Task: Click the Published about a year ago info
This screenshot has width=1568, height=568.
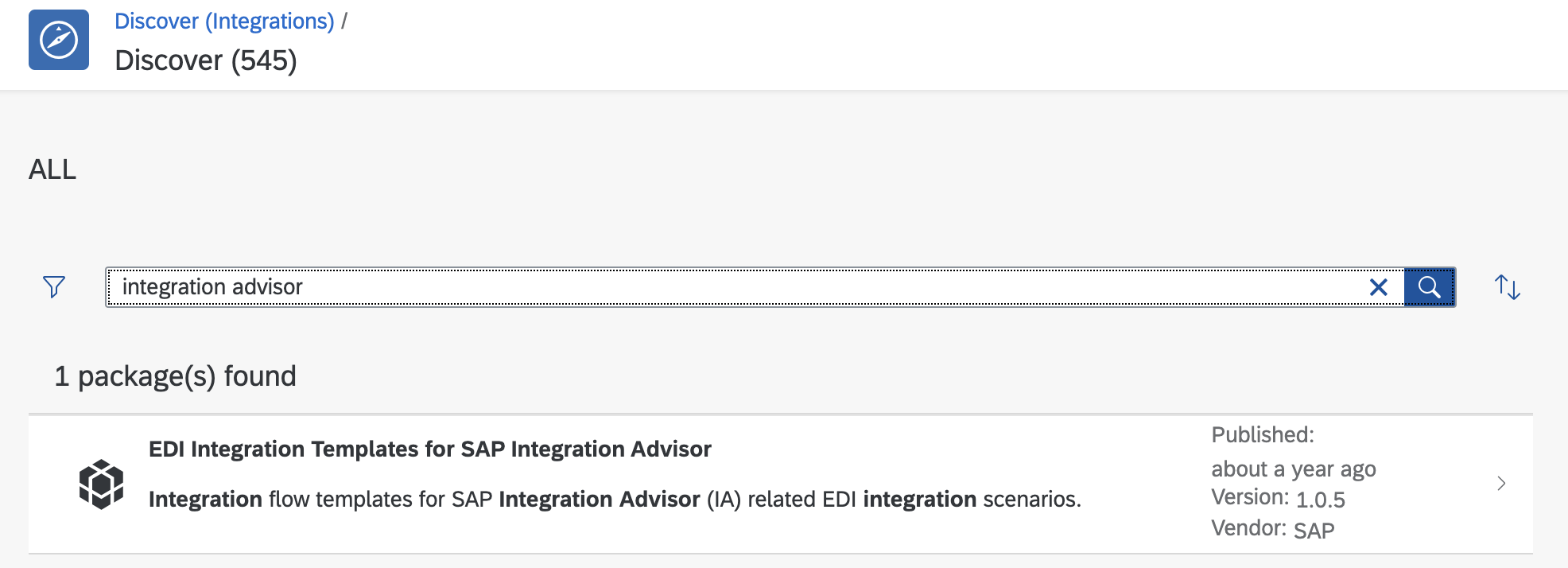Action: (1294, 452)
